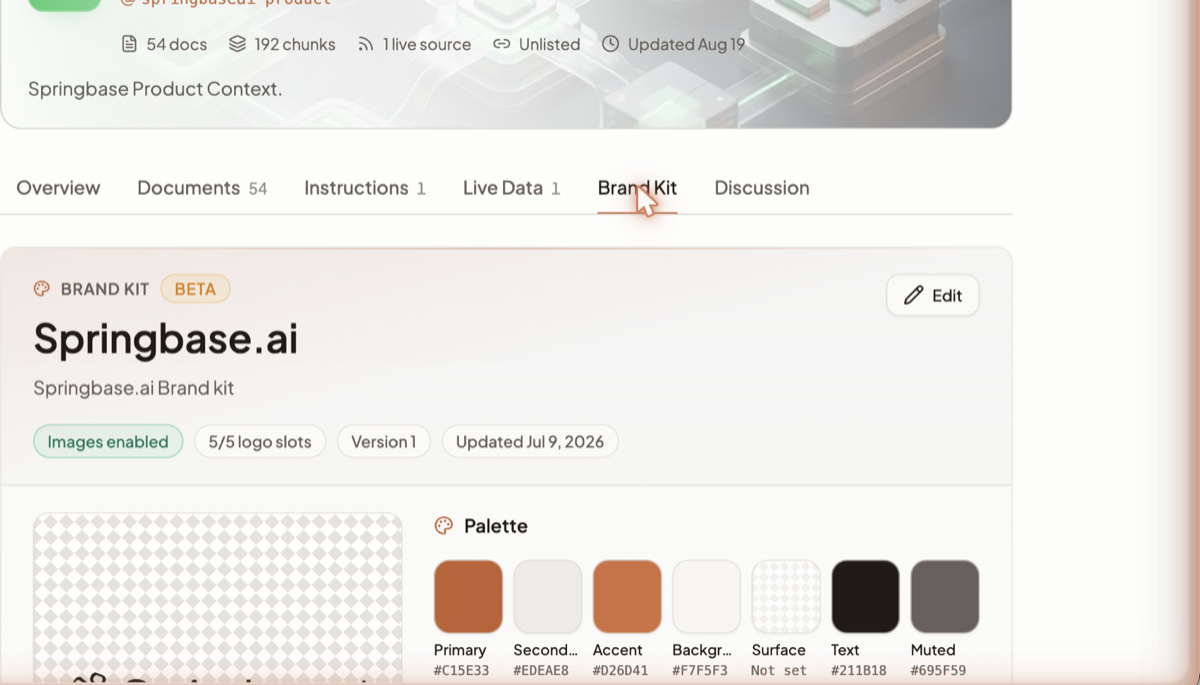Click the 'Springbase Product Context.' text
This screenshot has width=1200, height=685.
click(155, 89)
